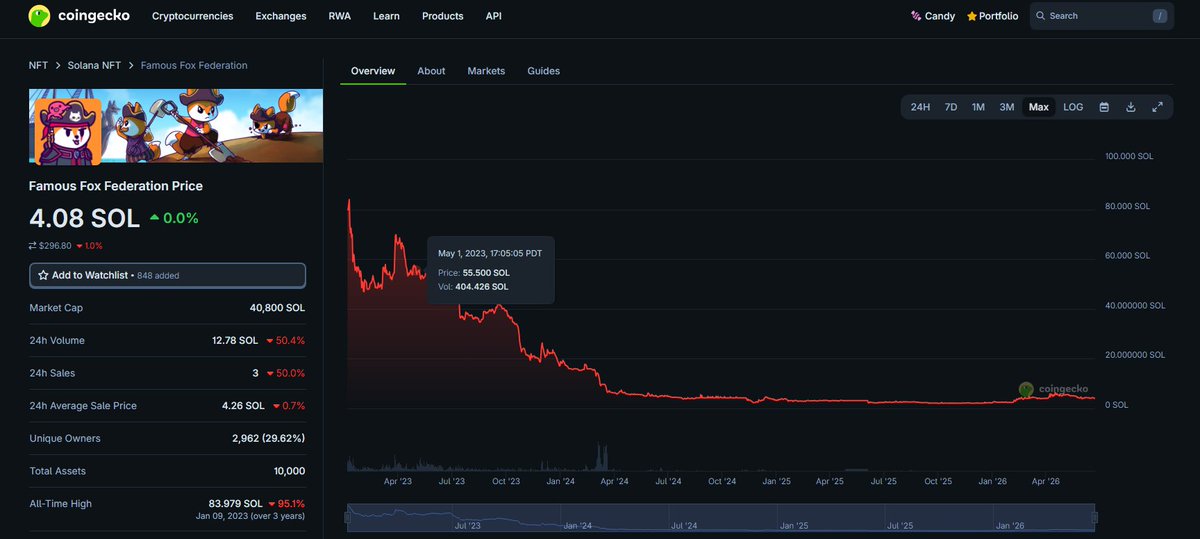This screenshot has height=539, width=1200.
Task: Open the calendar date range picker icon
Action: click(x=1104, y=107)
